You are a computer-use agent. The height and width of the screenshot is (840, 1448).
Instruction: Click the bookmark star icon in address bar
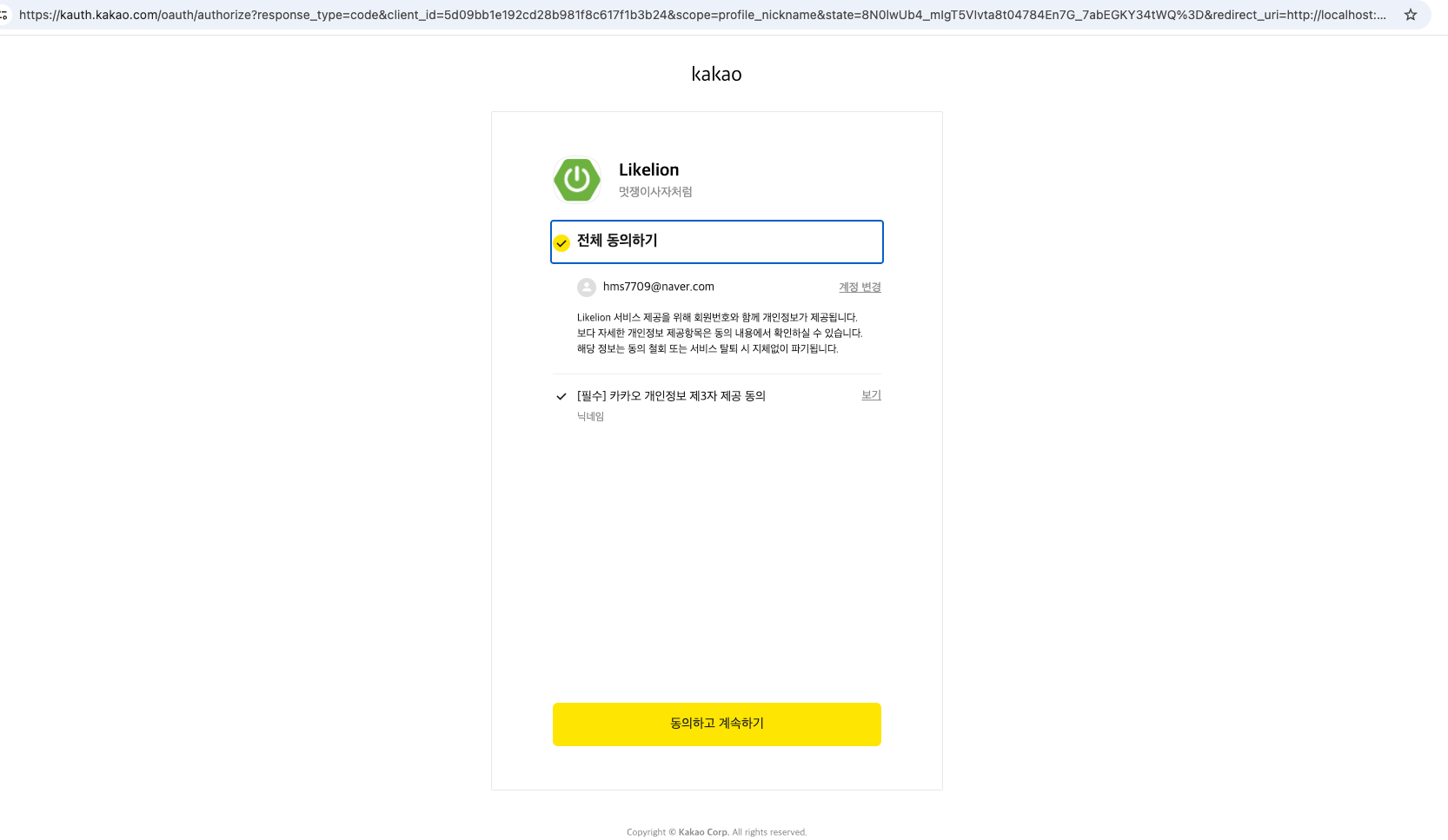(1411, 15)
